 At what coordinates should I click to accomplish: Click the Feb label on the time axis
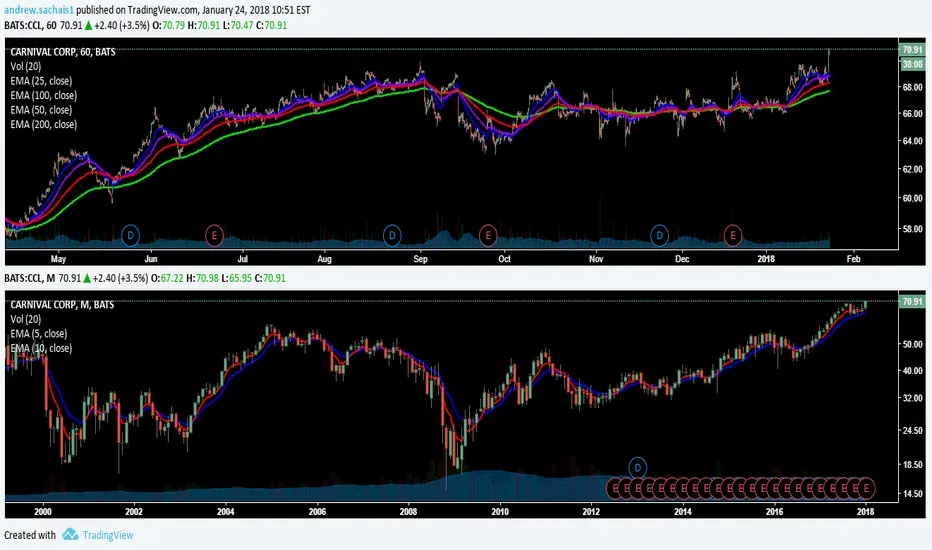854,259
